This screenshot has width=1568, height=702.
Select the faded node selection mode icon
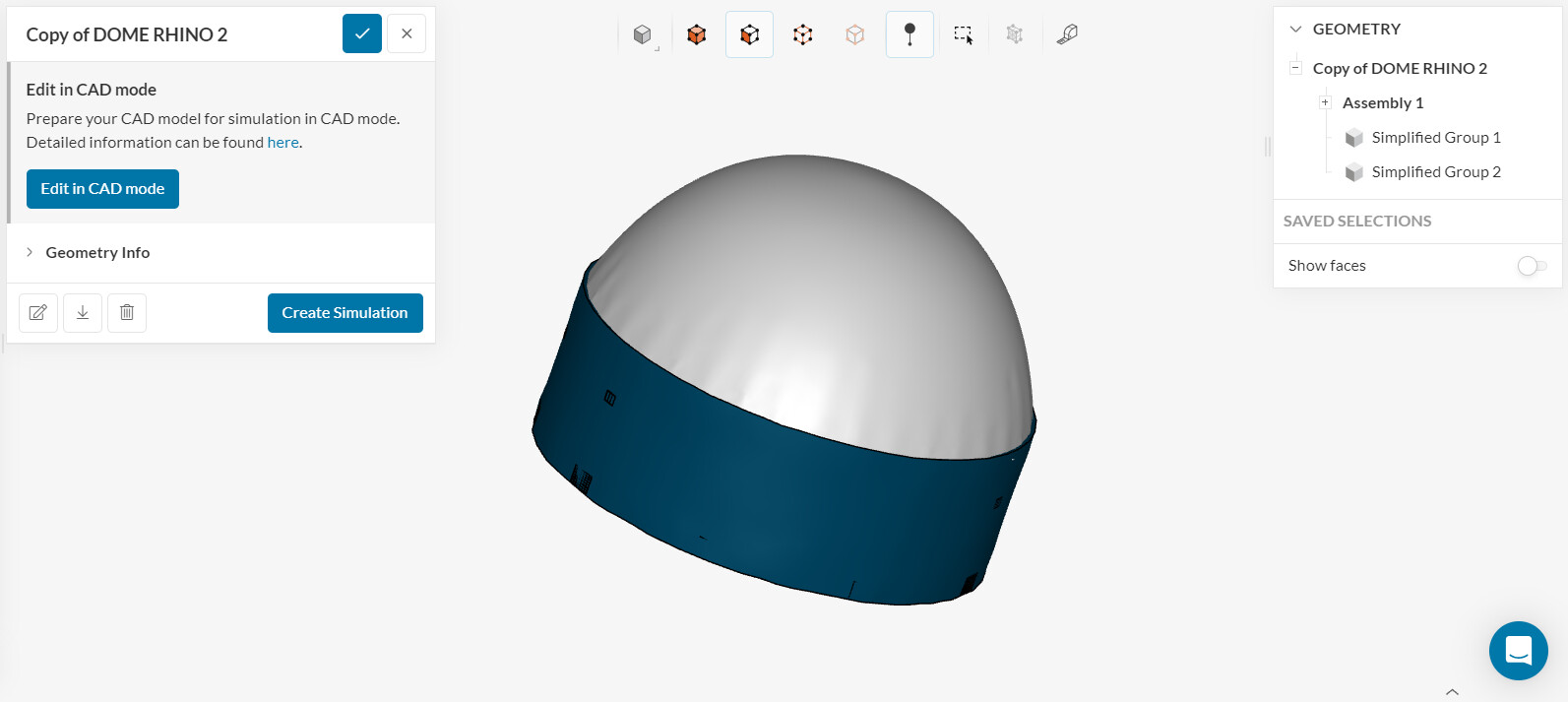coord(855,35)
